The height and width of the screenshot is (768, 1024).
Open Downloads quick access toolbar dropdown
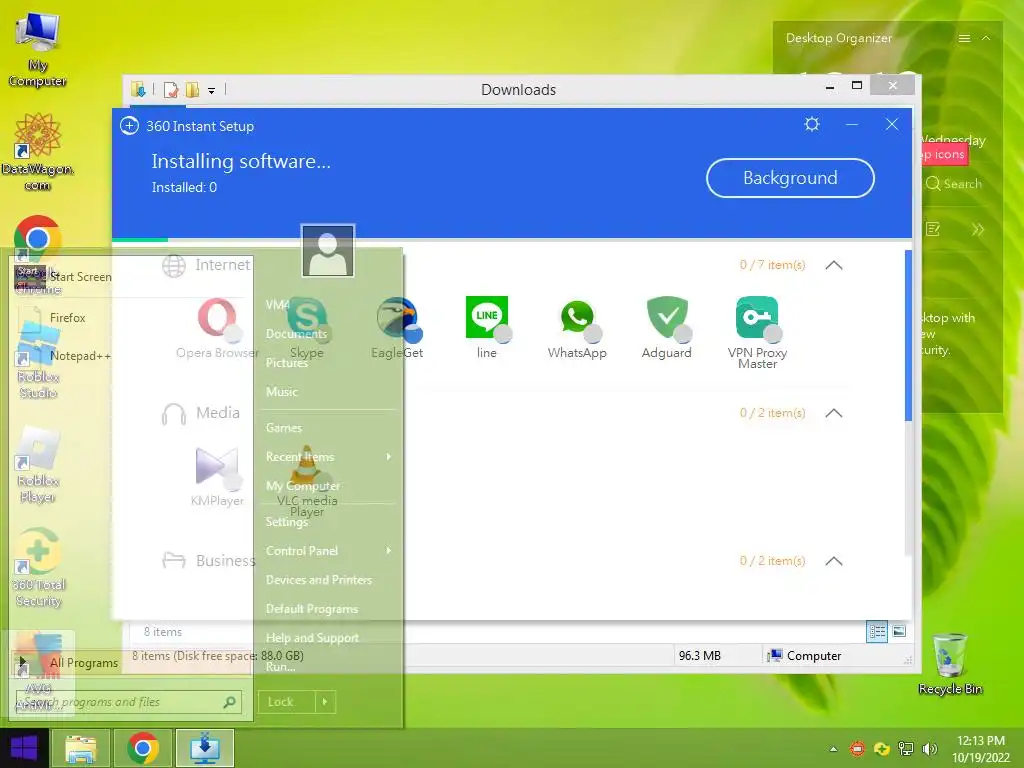pos(212,91)
